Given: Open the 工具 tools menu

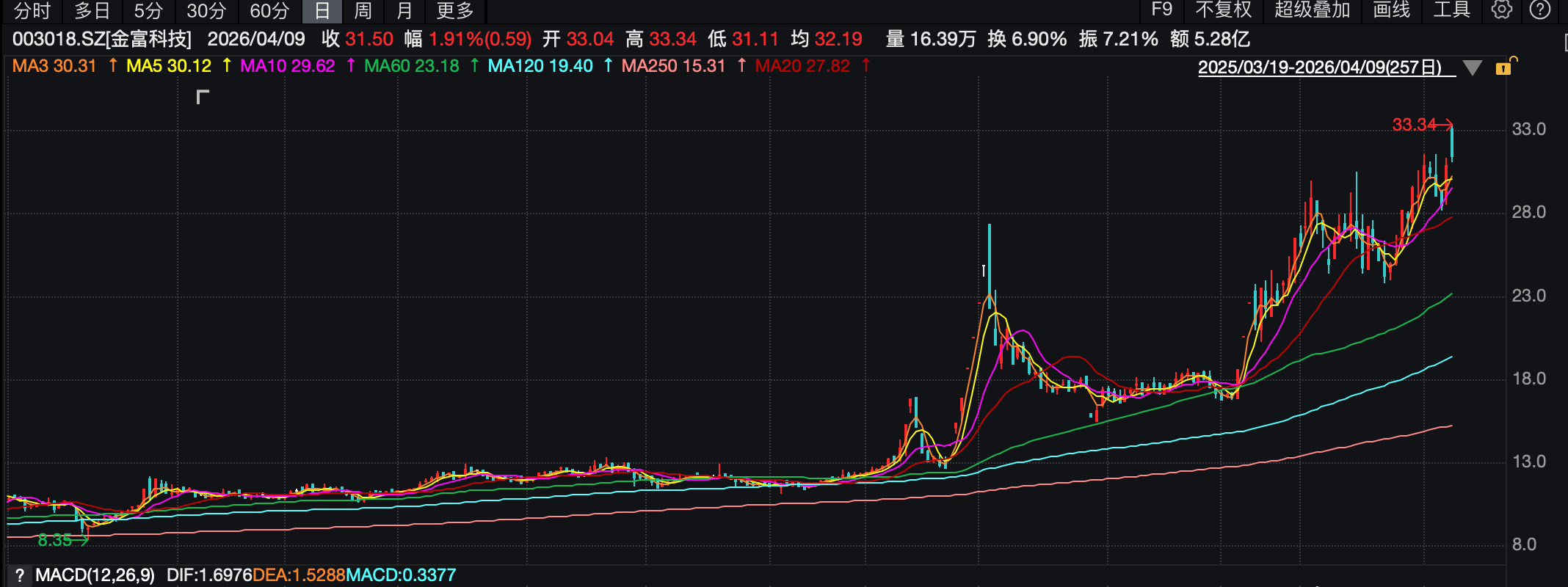Looking at the screenshot, I should pyautogui.click(x=1452, y=10).
